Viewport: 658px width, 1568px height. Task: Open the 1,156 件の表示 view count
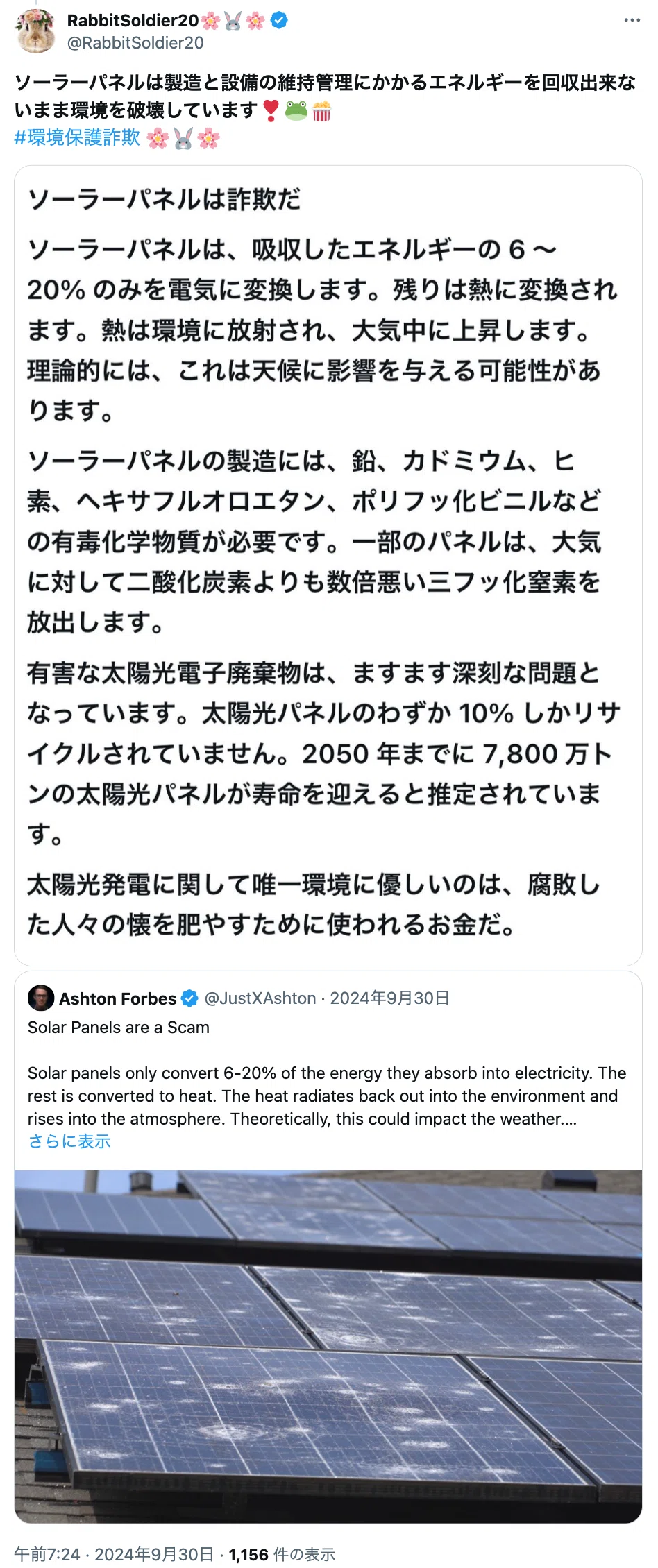point(282,1554)
